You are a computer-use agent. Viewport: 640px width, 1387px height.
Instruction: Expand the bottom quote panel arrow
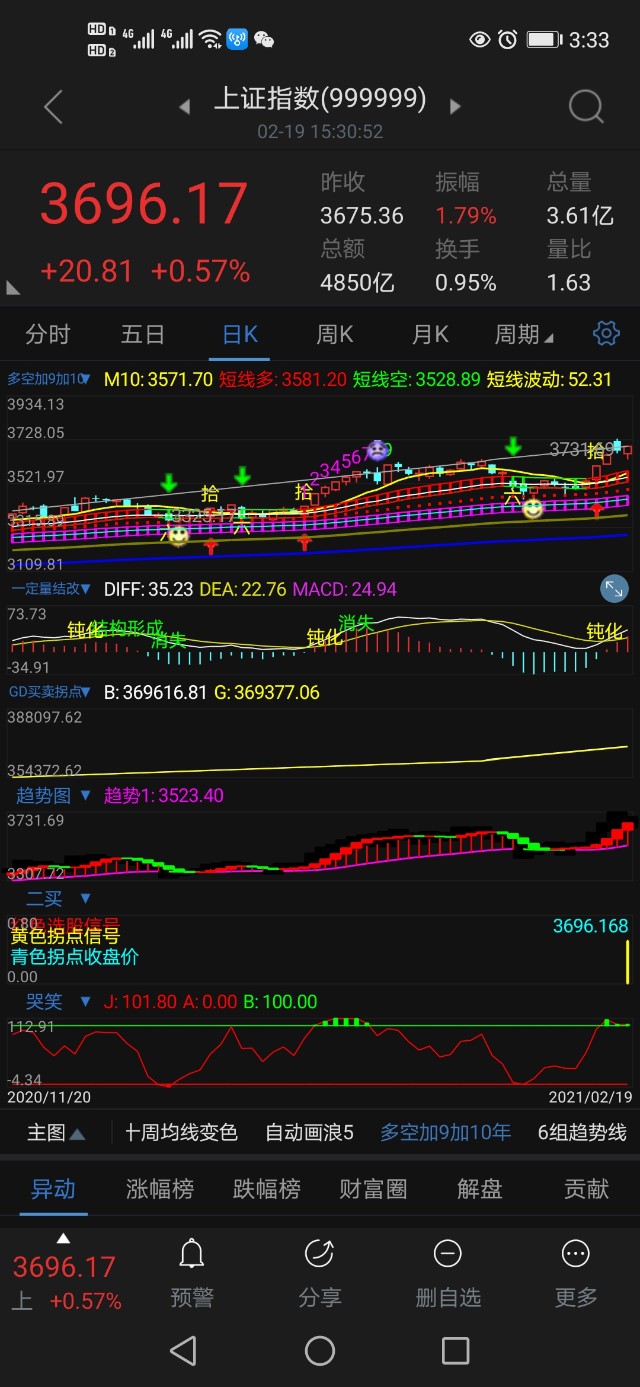(x=63, y=1238)
